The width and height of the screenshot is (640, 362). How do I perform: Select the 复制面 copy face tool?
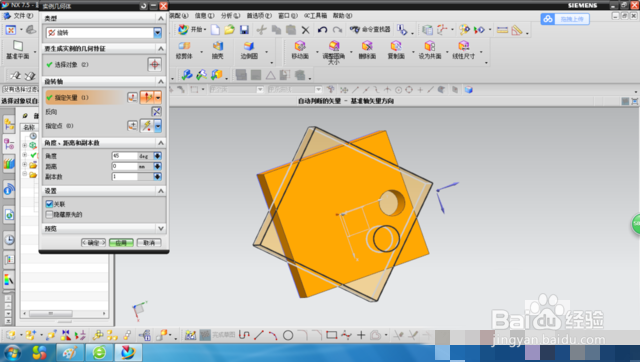tap(396, 50)
